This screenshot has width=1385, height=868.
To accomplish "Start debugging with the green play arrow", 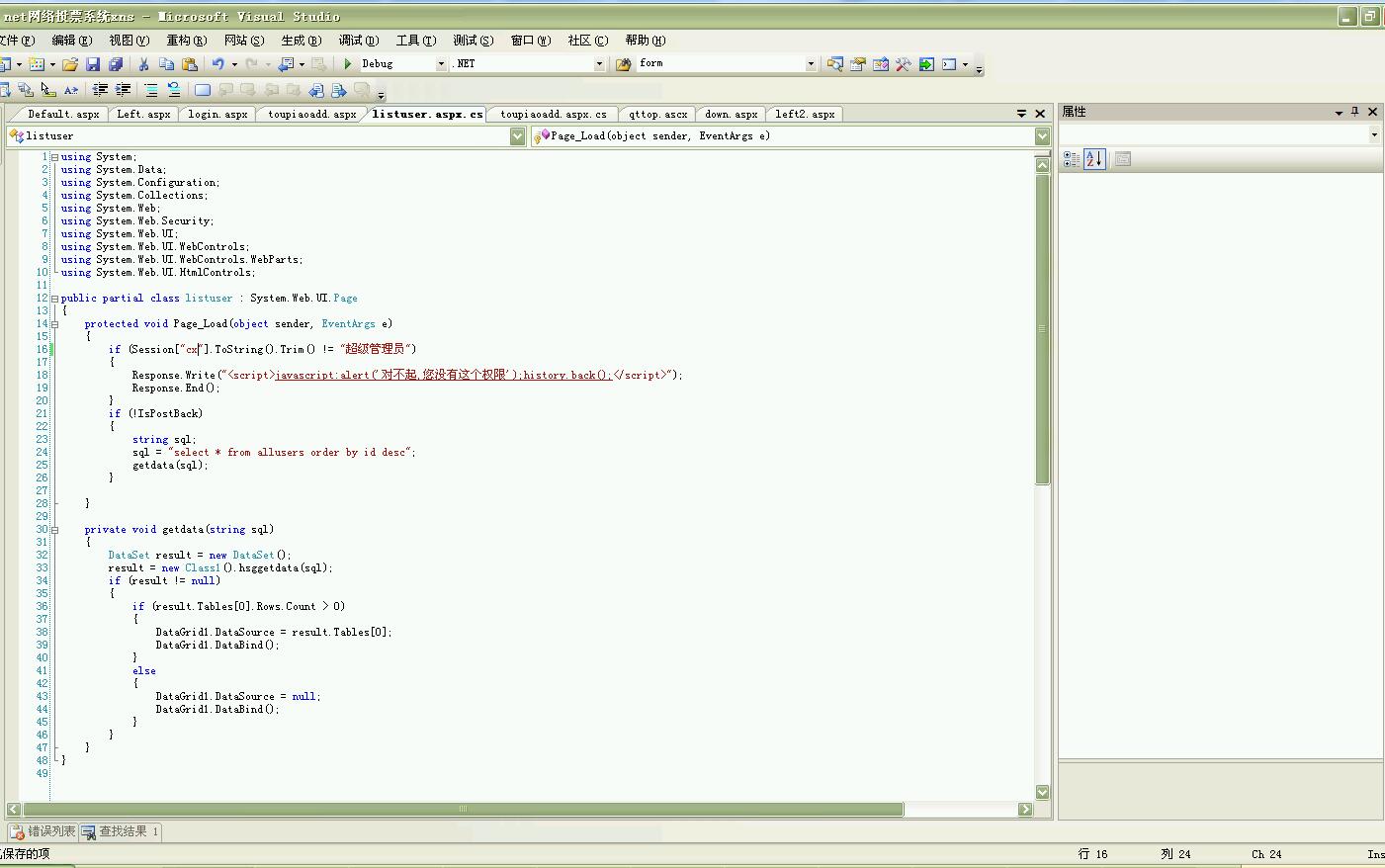I will click(x=348, y=63).
